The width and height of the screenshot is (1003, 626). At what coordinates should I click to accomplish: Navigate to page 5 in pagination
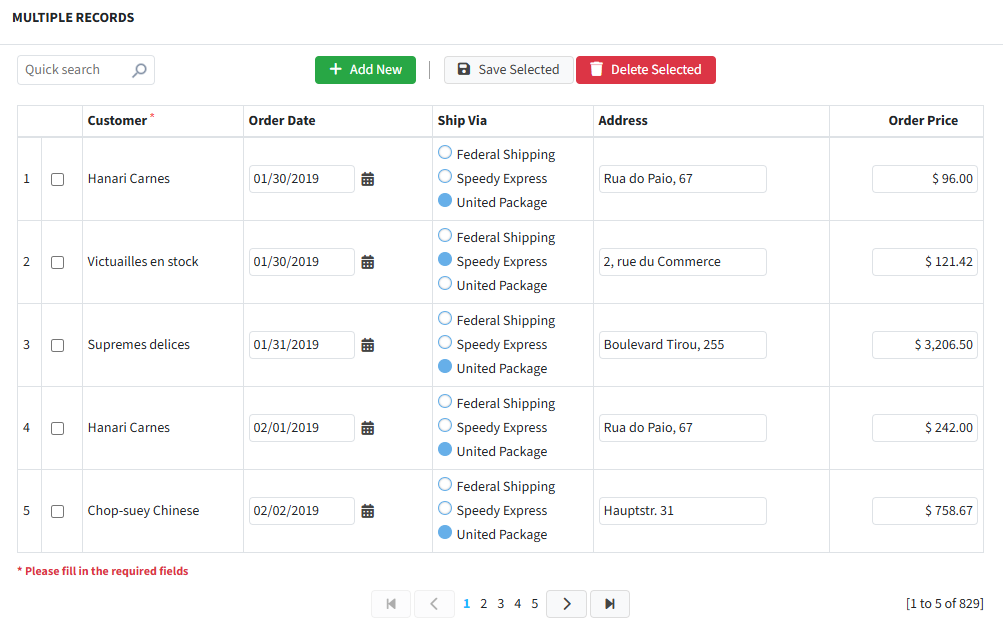535,604
